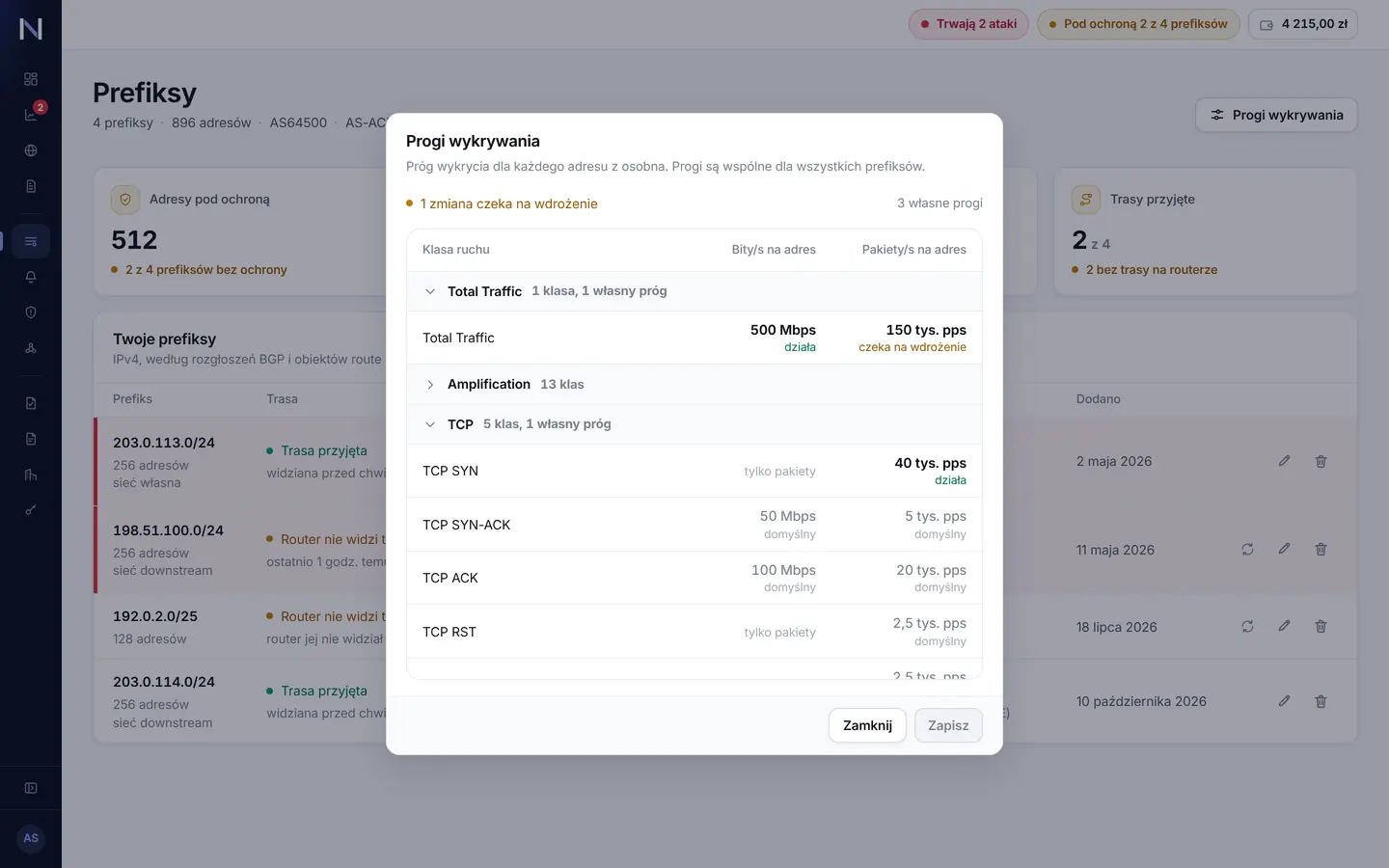Refresh route for prefix 192.0.2.0/25

click(x=1247, y=626)
